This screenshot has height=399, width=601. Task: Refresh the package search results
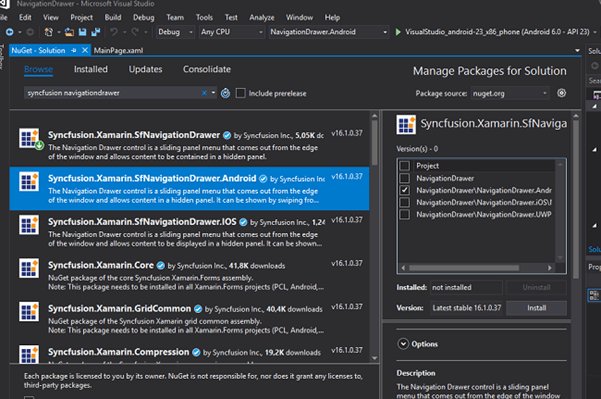[225, 93]
